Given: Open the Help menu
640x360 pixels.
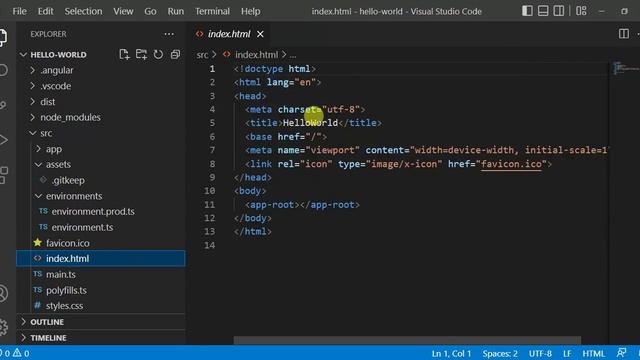Looking at the screenshot, I should pos(250,11).
